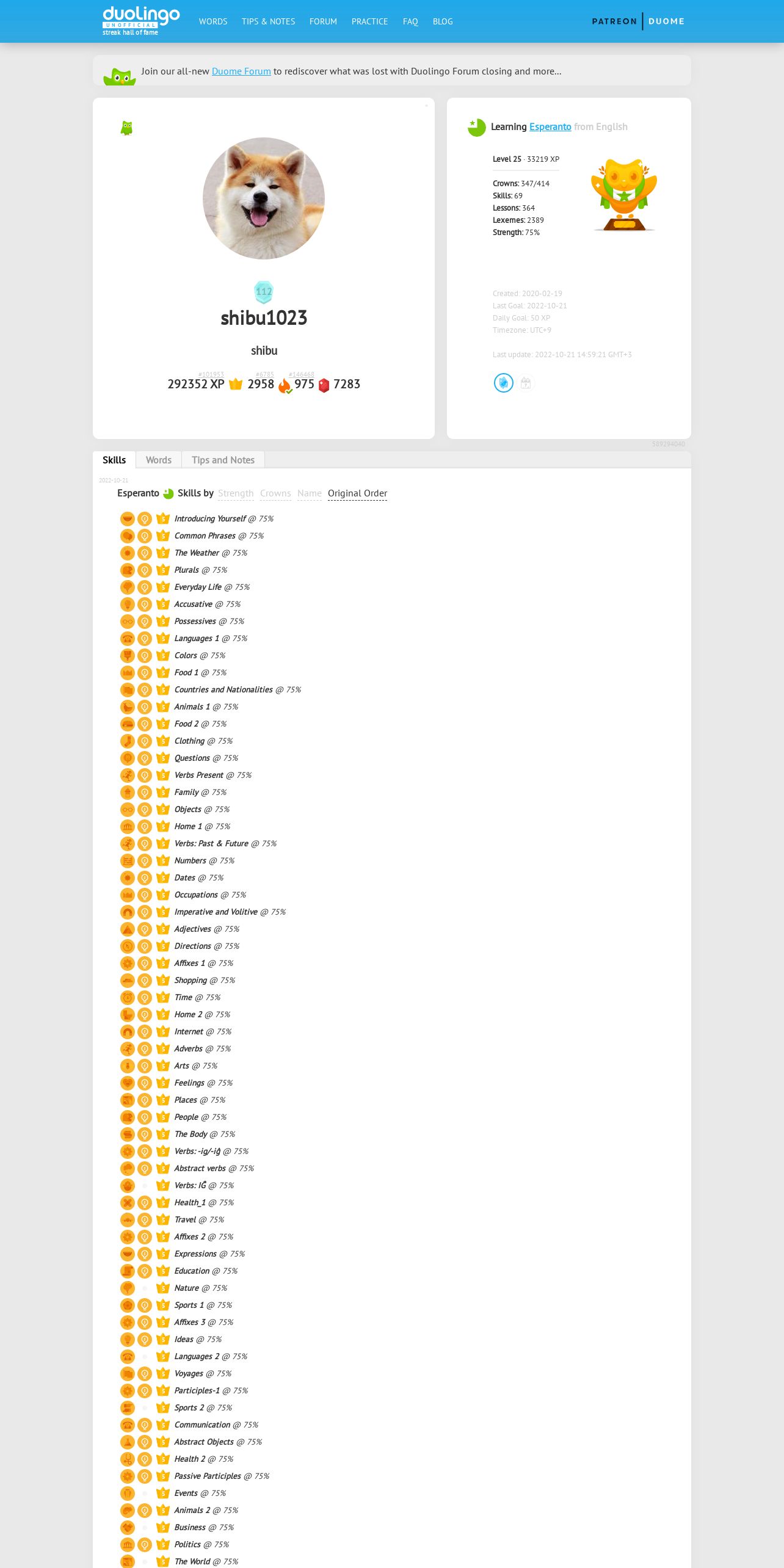The height and width of the screenshot is (1568, 784).
Task: Open tips lightbulb for Passive Participles
Action: [x=145, y=1476]
